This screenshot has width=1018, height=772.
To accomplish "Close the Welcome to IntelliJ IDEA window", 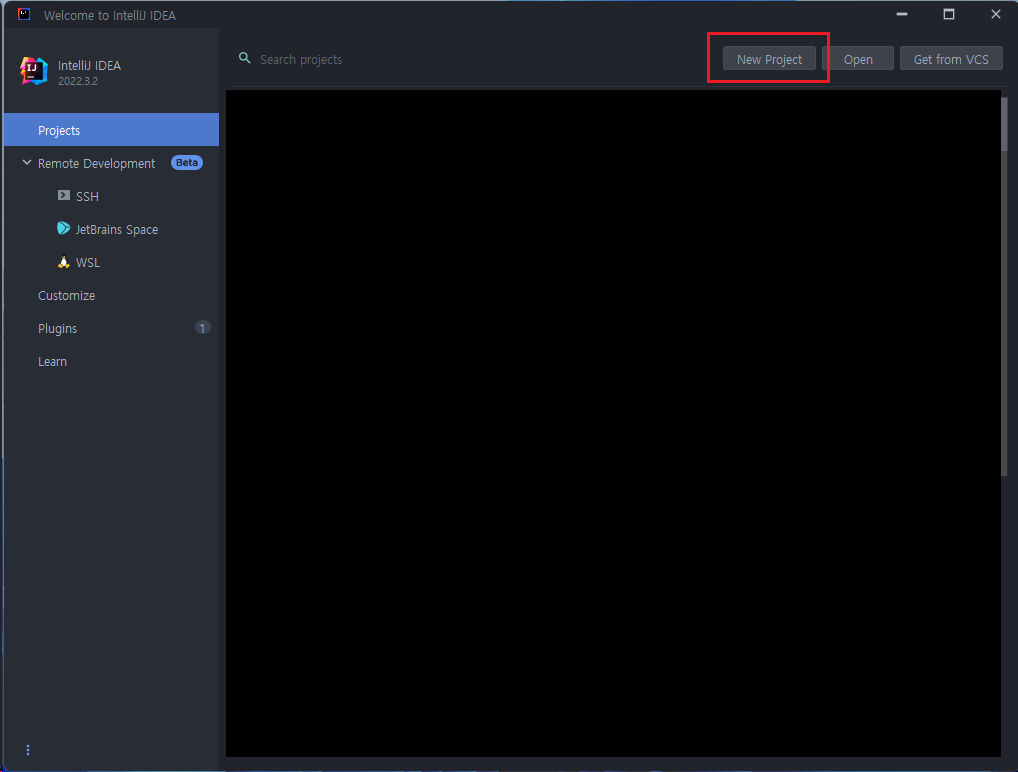I will 995,14.
